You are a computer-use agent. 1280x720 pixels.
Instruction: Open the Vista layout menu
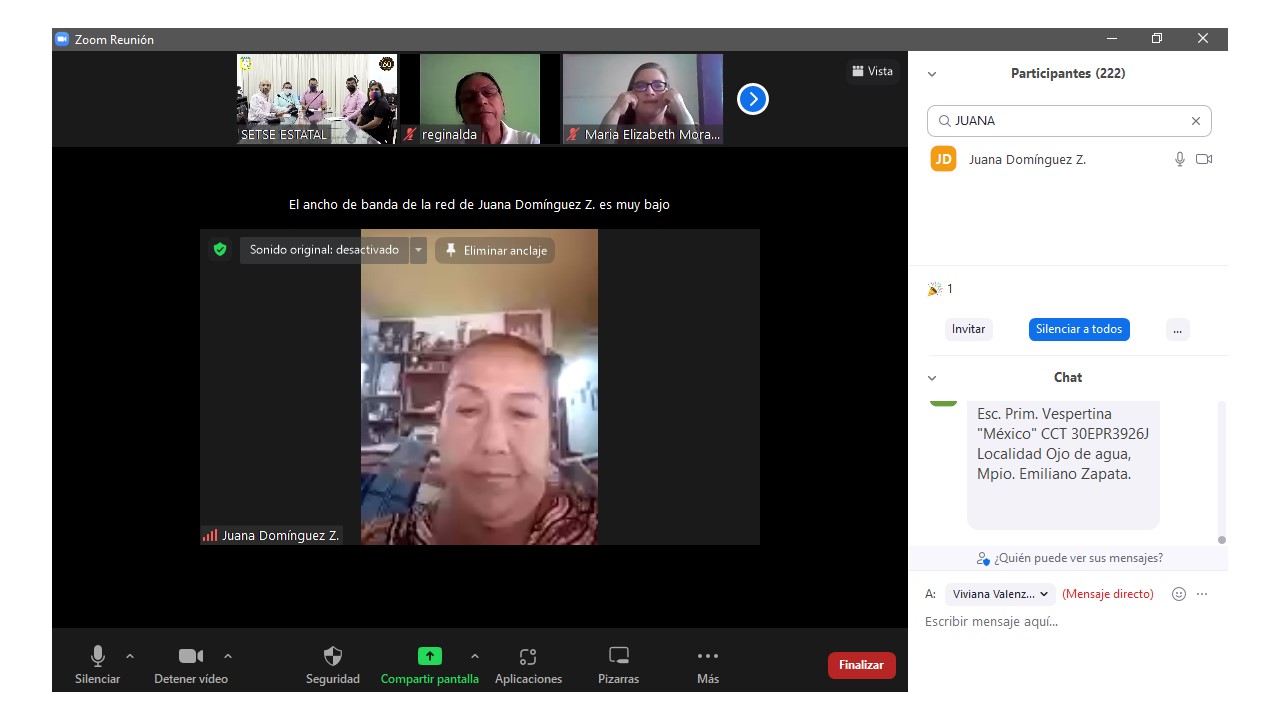point(872,71)
